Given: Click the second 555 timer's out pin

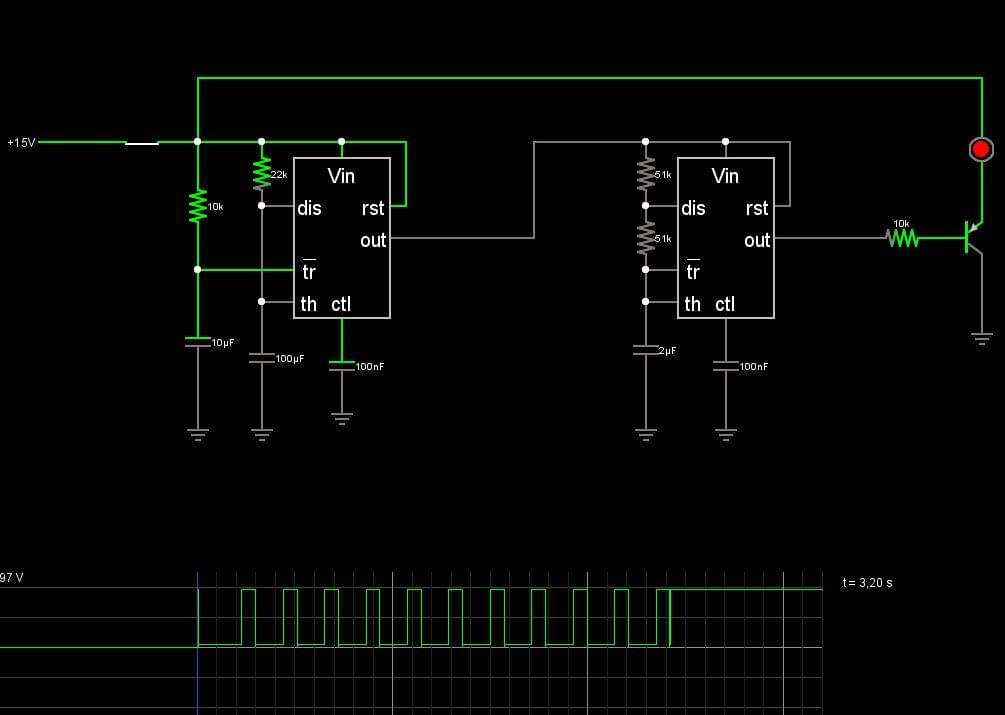Looking at the screenshot, I should pyautogui.click(x=757, y=240).
